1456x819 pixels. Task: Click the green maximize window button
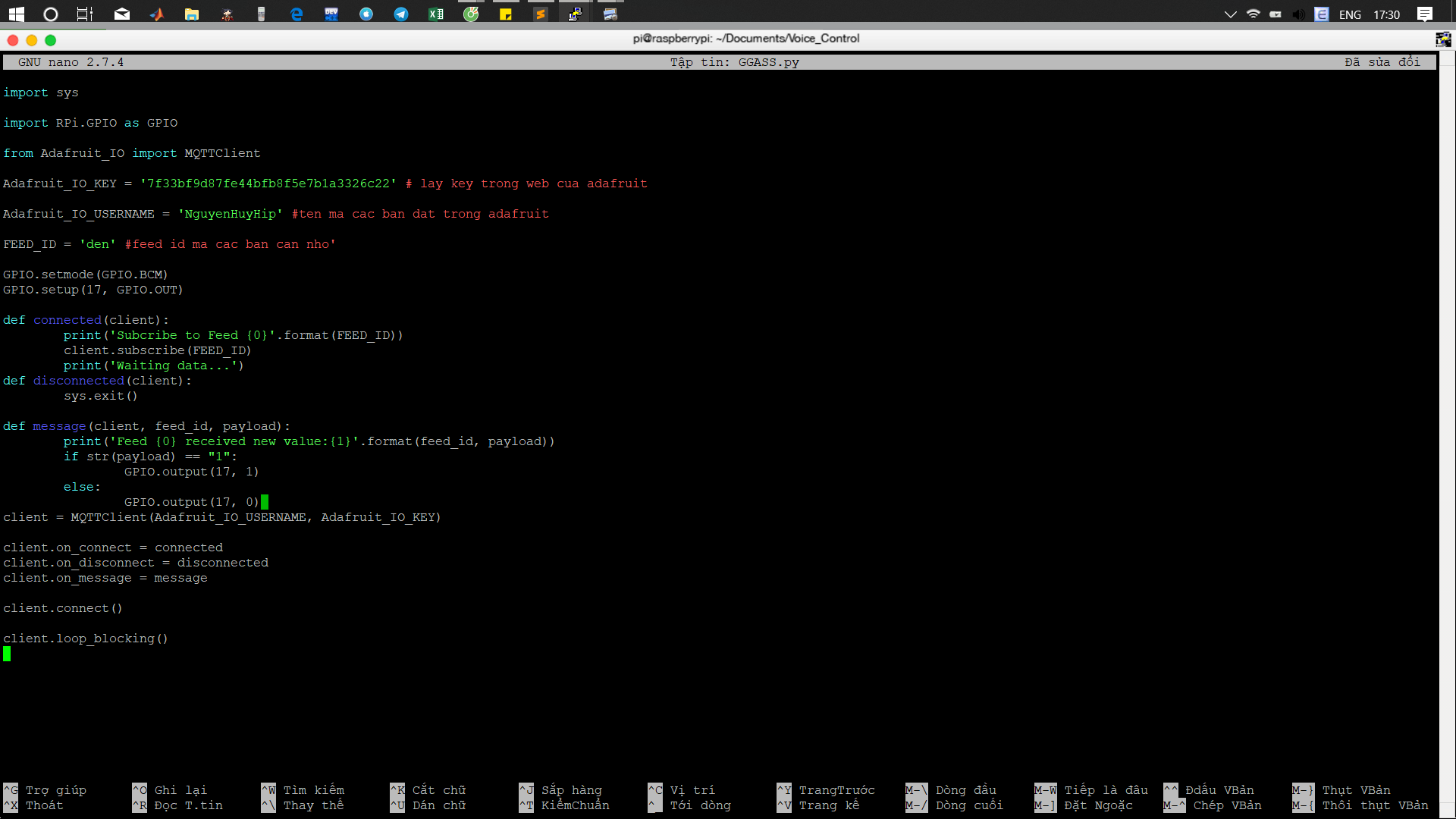pos(51,40)
